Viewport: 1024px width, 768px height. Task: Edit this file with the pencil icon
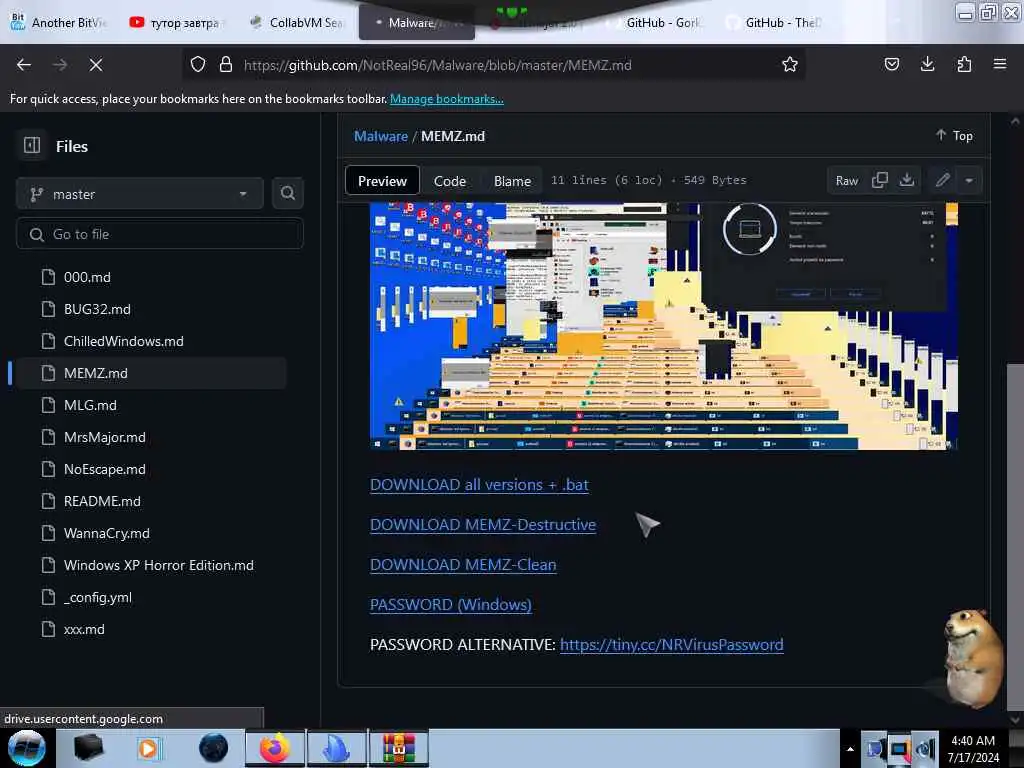pyautogui.click(x=942, y=180)
